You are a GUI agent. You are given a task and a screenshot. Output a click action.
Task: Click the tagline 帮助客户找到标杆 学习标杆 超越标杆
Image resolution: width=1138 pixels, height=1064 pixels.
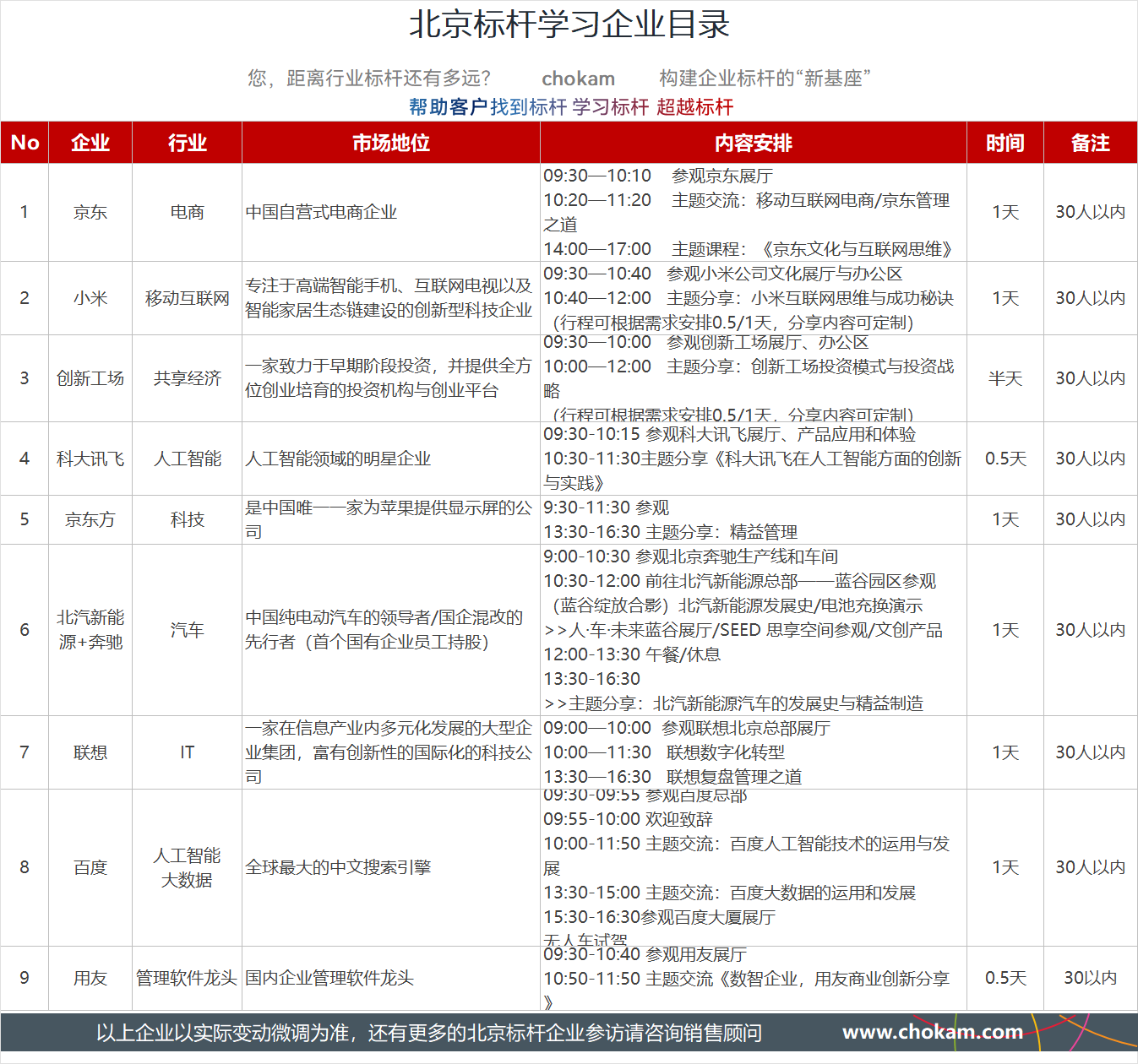(571, 107)
